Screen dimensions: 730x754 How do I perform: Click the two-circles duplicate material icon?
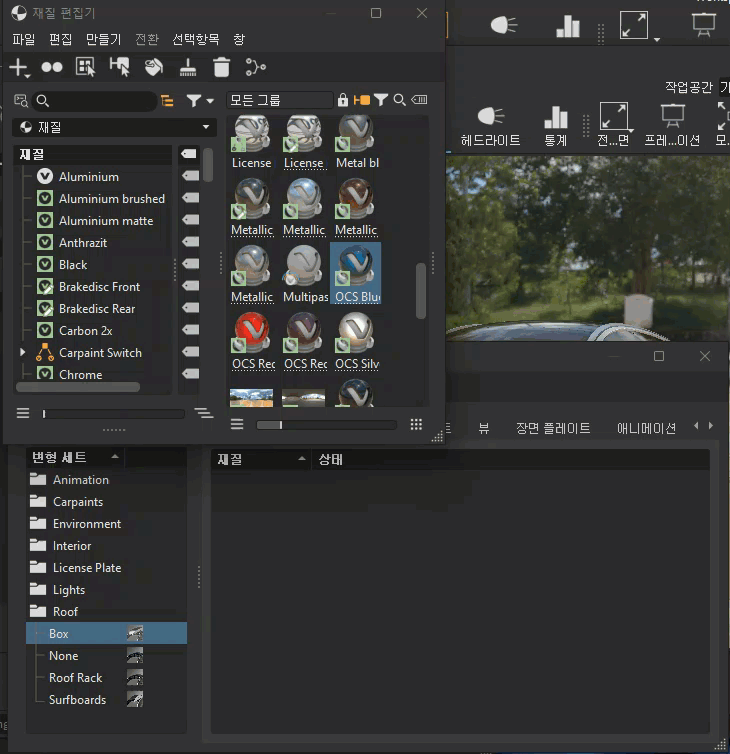coord(52,68)
